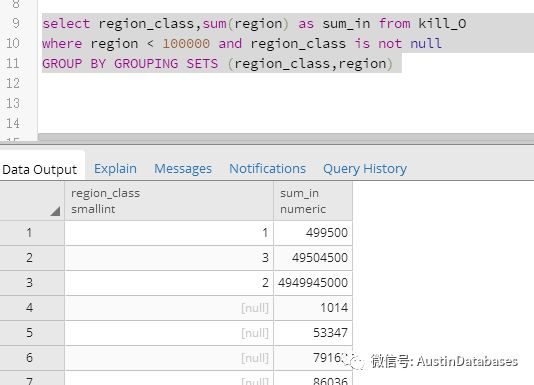
Task: Place cursor in the where clause on line 10
Action: click(242, 44)
